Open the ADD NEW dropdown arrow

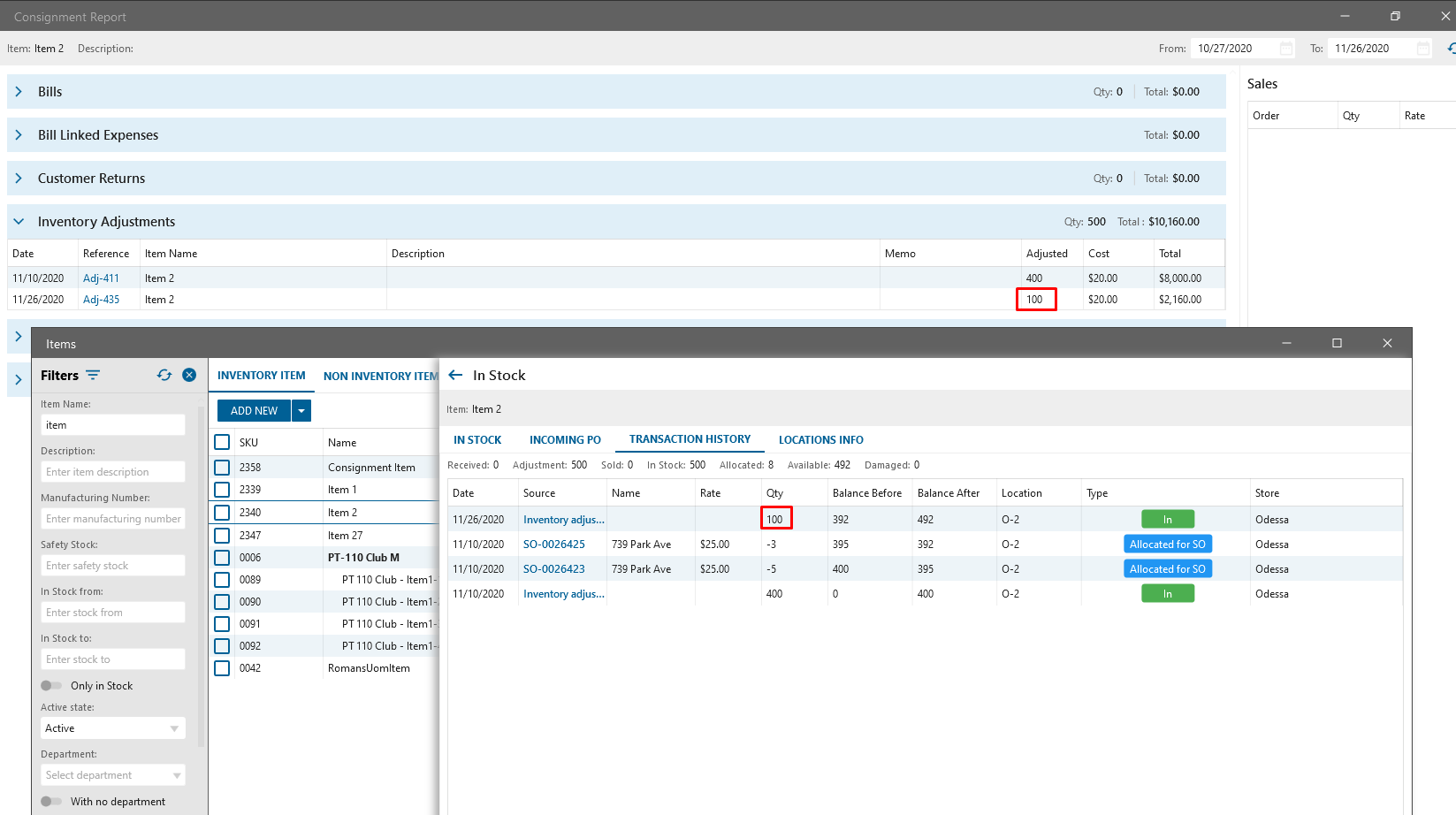(x=301, y=411)
